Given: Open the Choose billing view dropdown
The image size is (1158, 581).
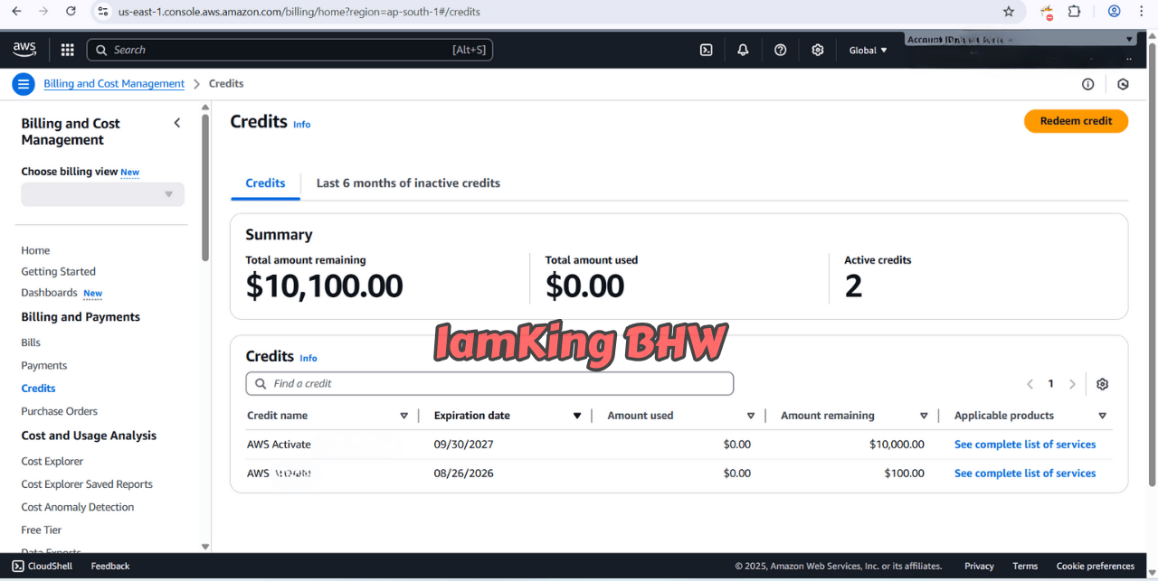Looking at the screenshot, I should pos(103,194).
